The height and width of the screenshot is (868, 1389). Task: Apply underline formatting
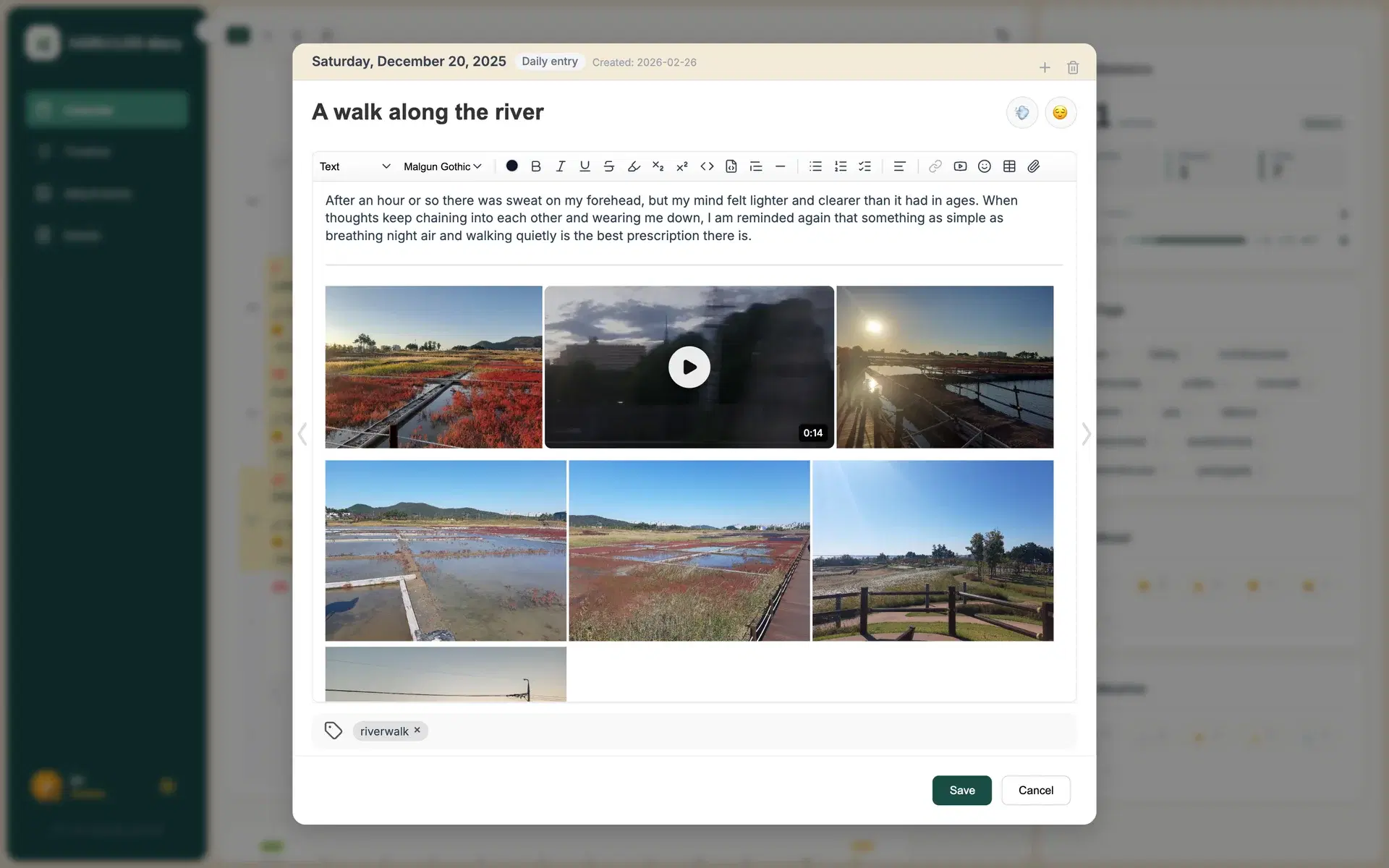pyautogui.click(x=585, y=166)
